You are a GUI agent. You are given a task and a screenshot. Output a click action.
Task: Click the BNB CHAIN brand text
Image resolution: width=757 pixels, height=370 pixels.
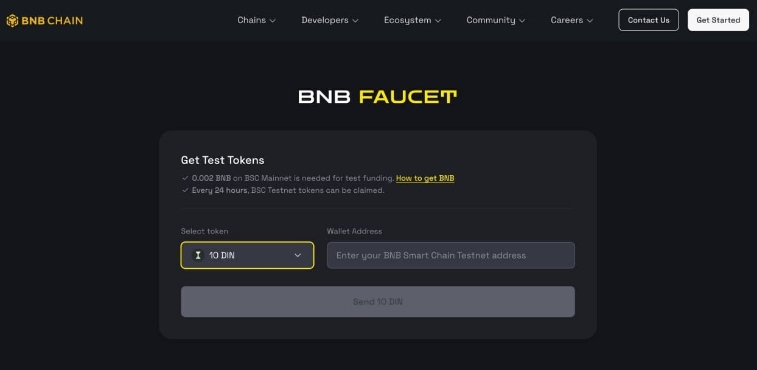[x=52, y=21]
